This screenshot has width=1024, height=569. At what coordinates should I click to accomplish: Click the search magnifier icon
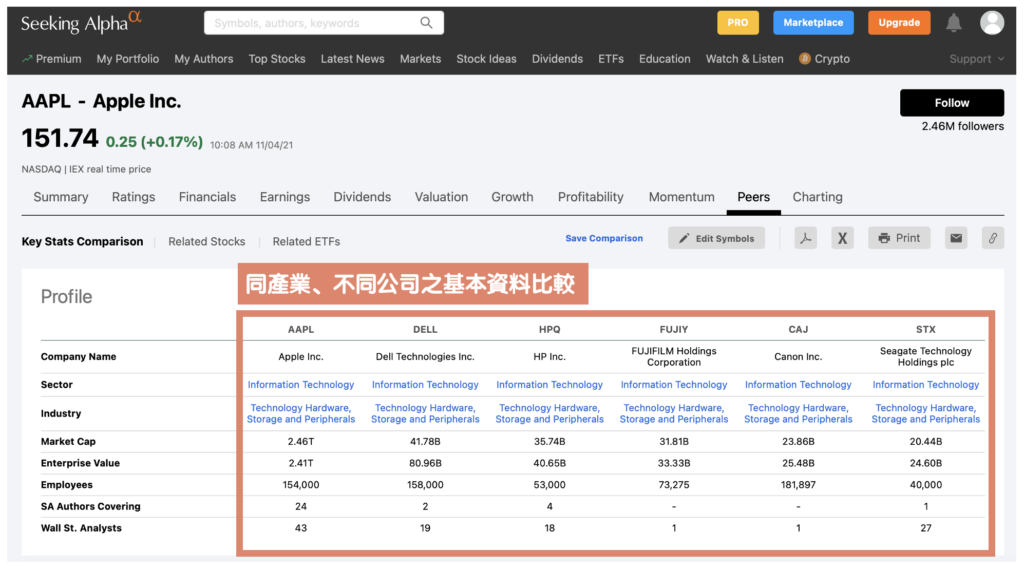[x=426, y=23]
